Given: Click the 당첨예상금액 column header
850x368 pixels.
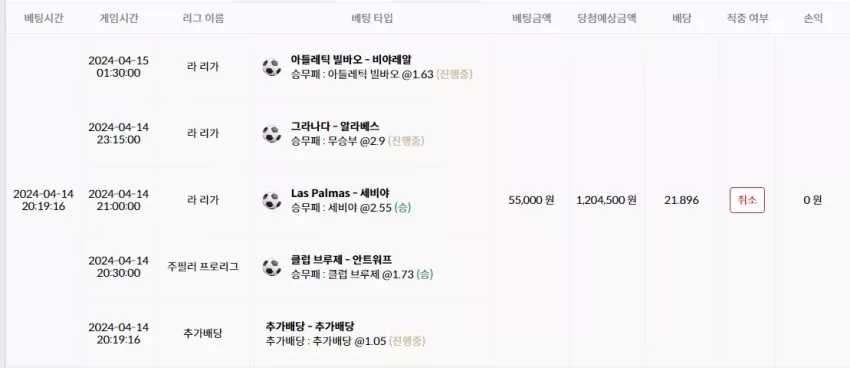Looking at the screenshot, I should point(607,18).
